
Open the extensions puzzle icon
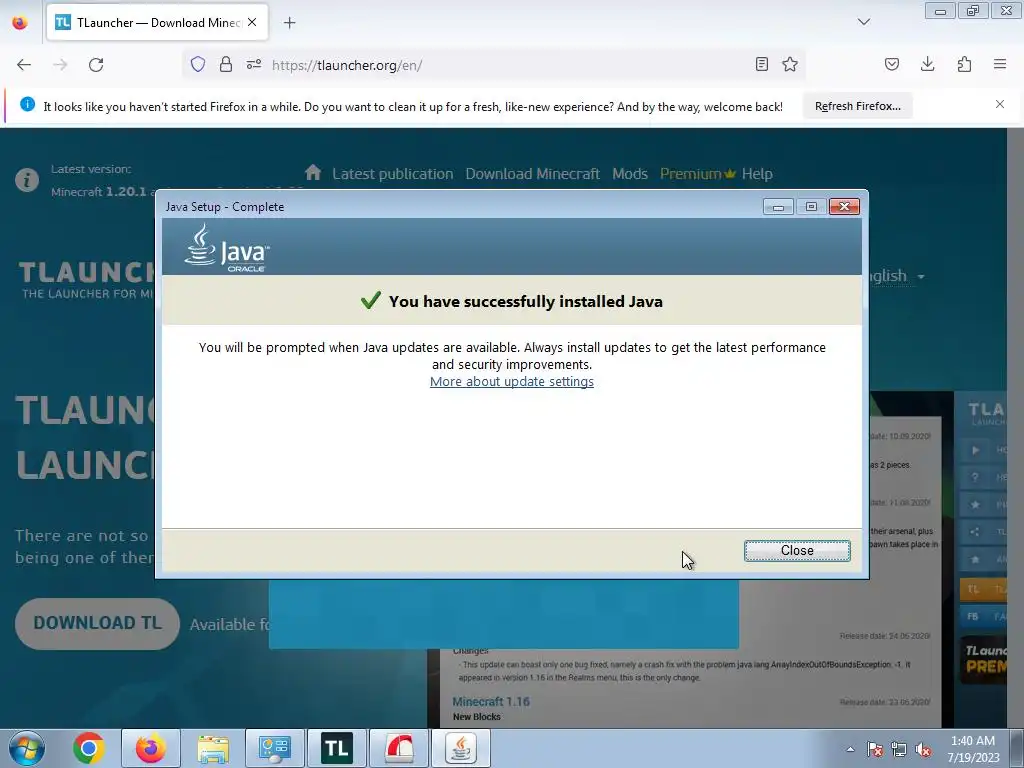point(964,65)
